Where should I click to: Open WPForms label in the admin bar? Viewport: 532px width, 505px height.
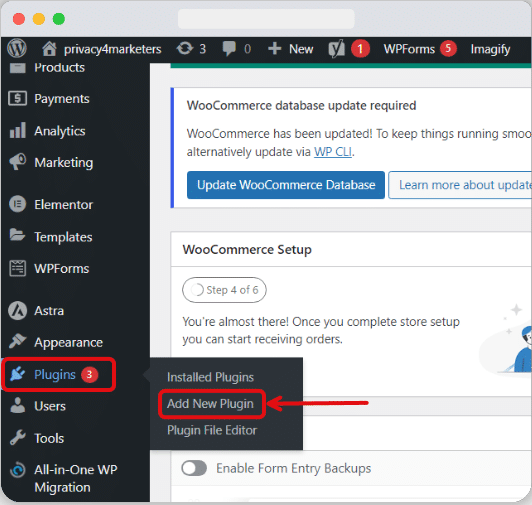[x=409, y=49]
